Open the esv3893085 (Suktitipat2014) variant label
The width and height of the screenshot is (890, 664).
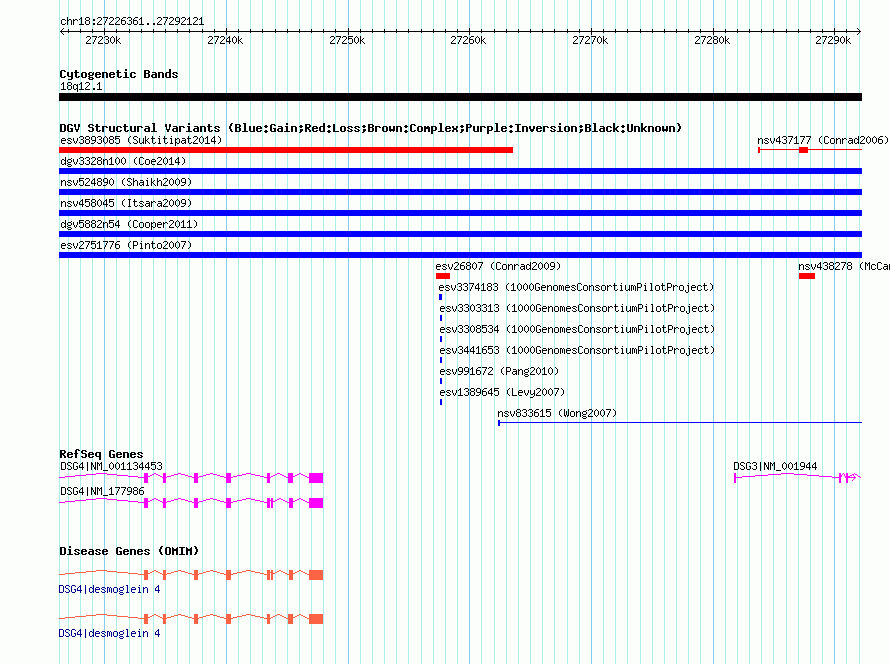click(x=141, y=140)
